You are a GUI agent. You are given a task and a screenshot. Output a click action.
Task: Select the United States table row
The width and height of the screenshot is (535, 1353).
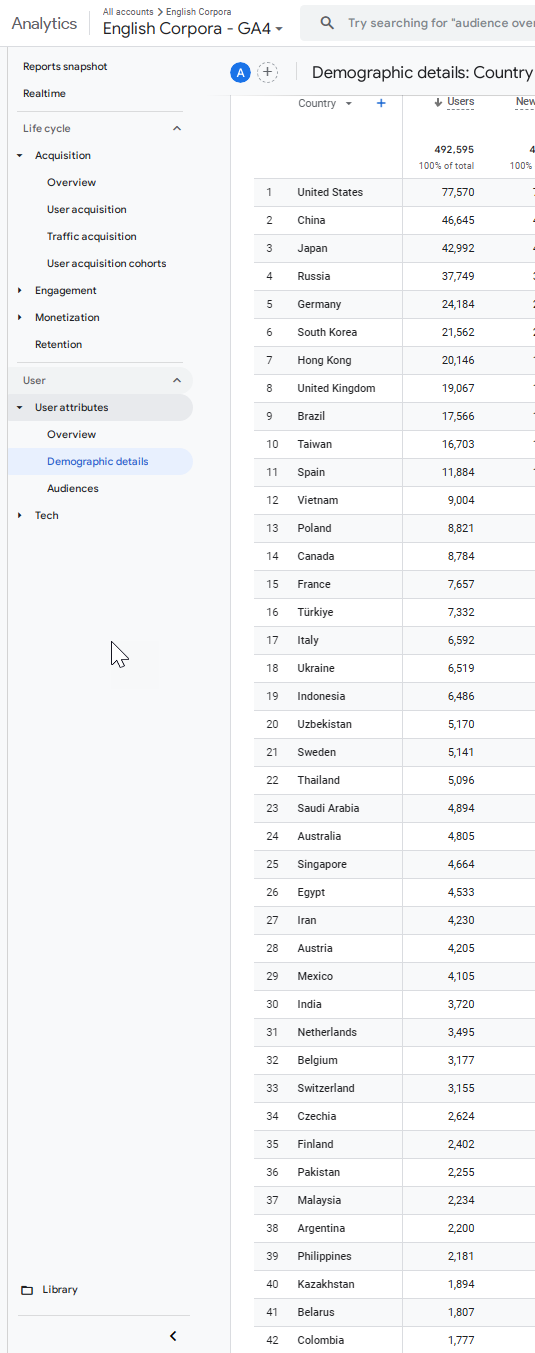394,192
